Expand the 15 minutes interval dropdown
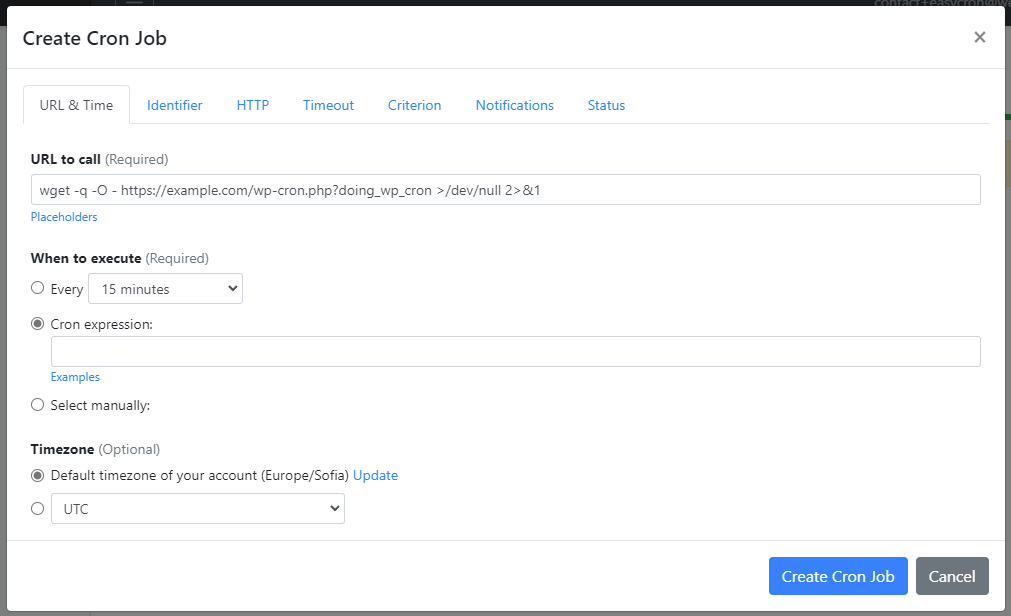 click(x=165, y=288)
